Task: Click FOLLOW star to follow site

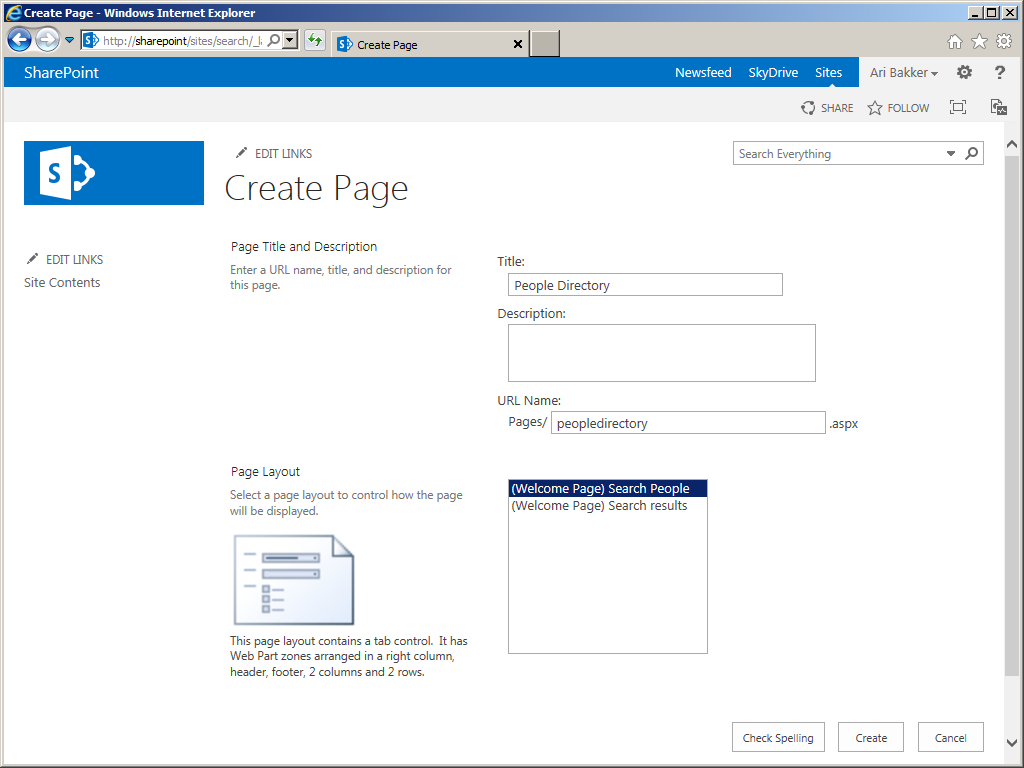Action: click(898, 108)
